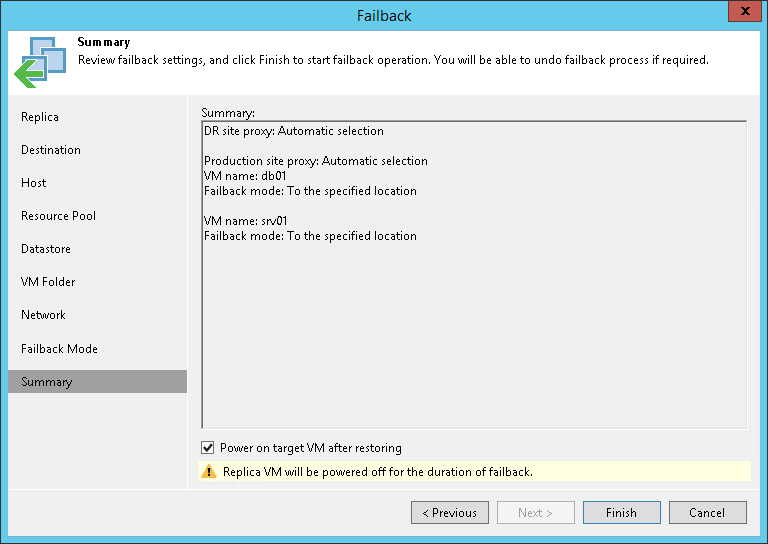
Task: Close the Failback dialog window
Action: click(741, 14)
